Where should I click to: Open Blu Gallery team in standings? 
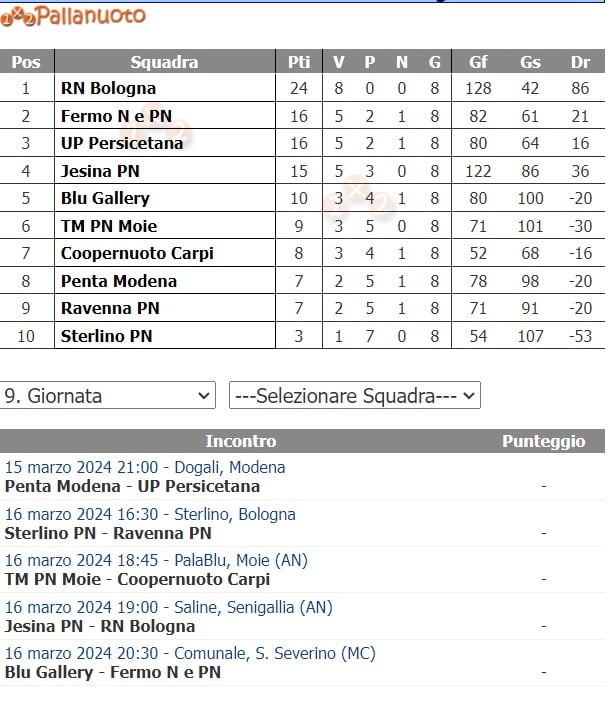(x=105, y=198)
